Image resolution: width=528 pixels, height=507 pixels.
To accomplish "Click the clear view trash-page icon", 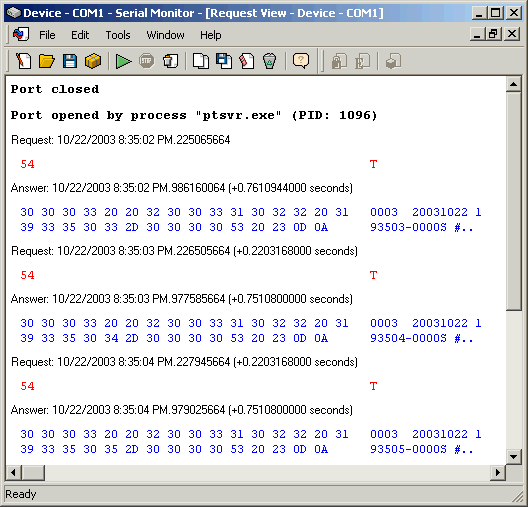I will pyautogui.click(x=170, y=61).
